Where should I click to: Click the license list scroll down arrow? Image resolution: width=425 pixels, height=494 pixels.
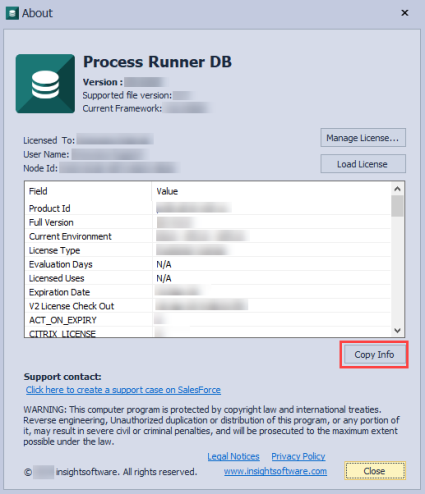click(x=397, y=330)
